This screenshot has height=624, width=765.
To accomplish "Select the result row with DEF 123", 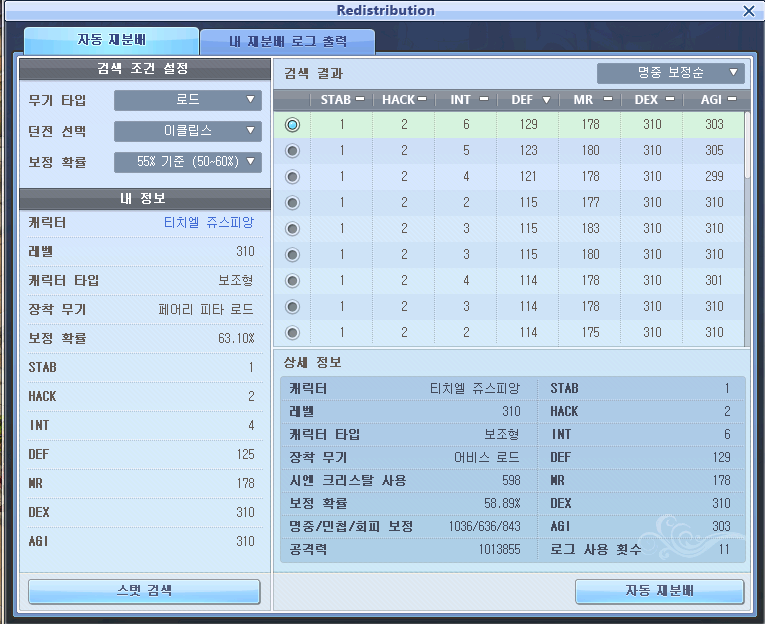I will [x=292, y=151].
